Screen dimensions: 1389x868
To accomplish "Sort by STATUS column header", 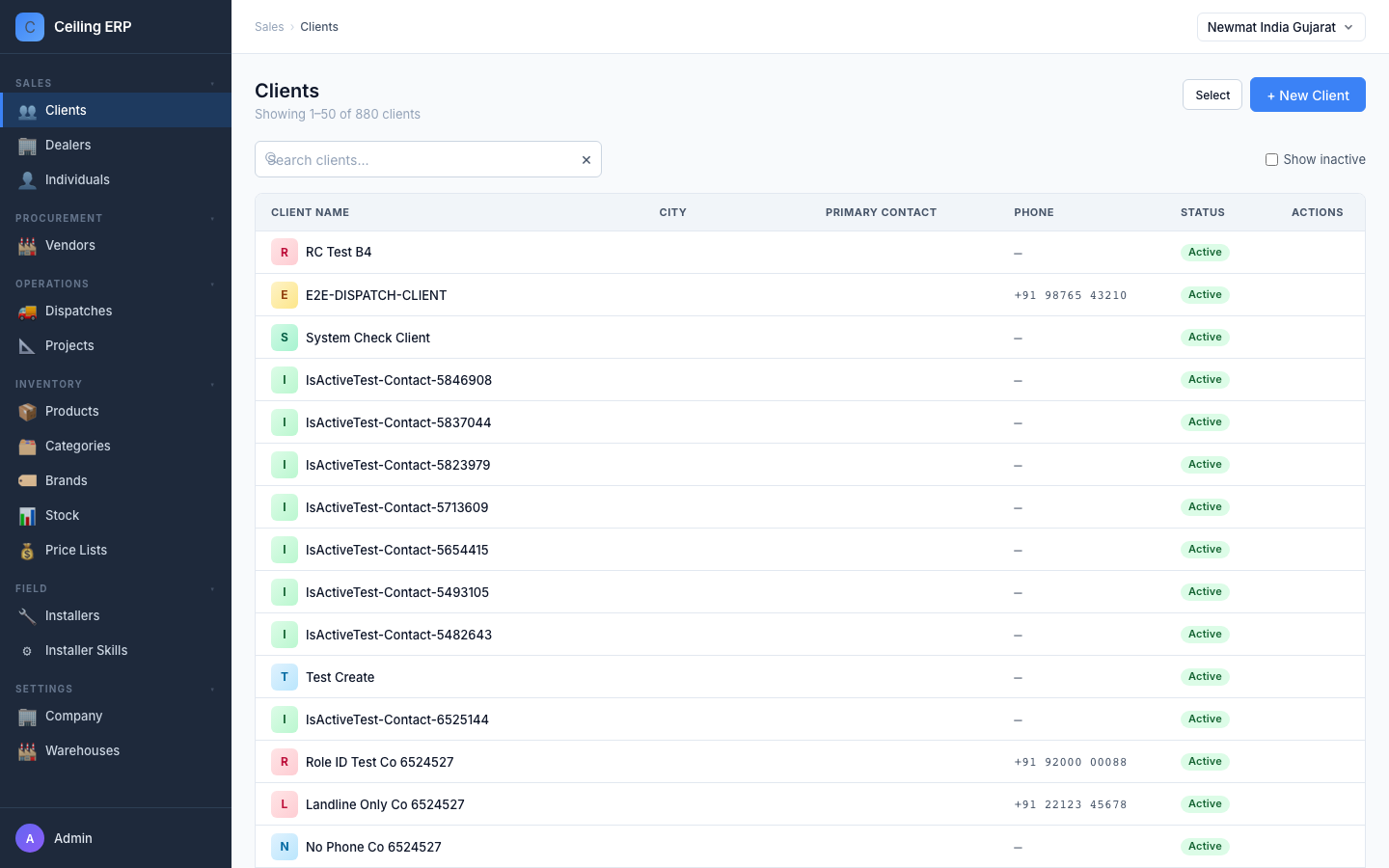I will [x=1203, y=212].
